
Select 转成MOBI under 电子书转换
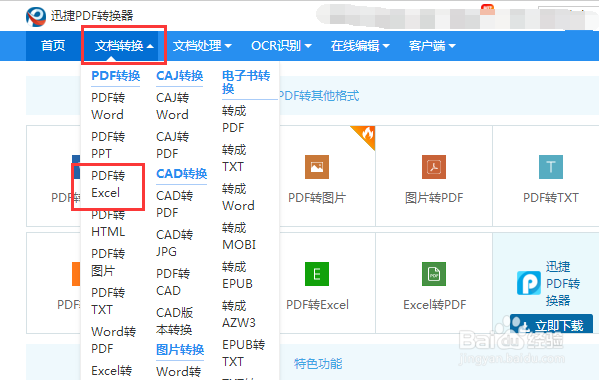pos(239,236)
